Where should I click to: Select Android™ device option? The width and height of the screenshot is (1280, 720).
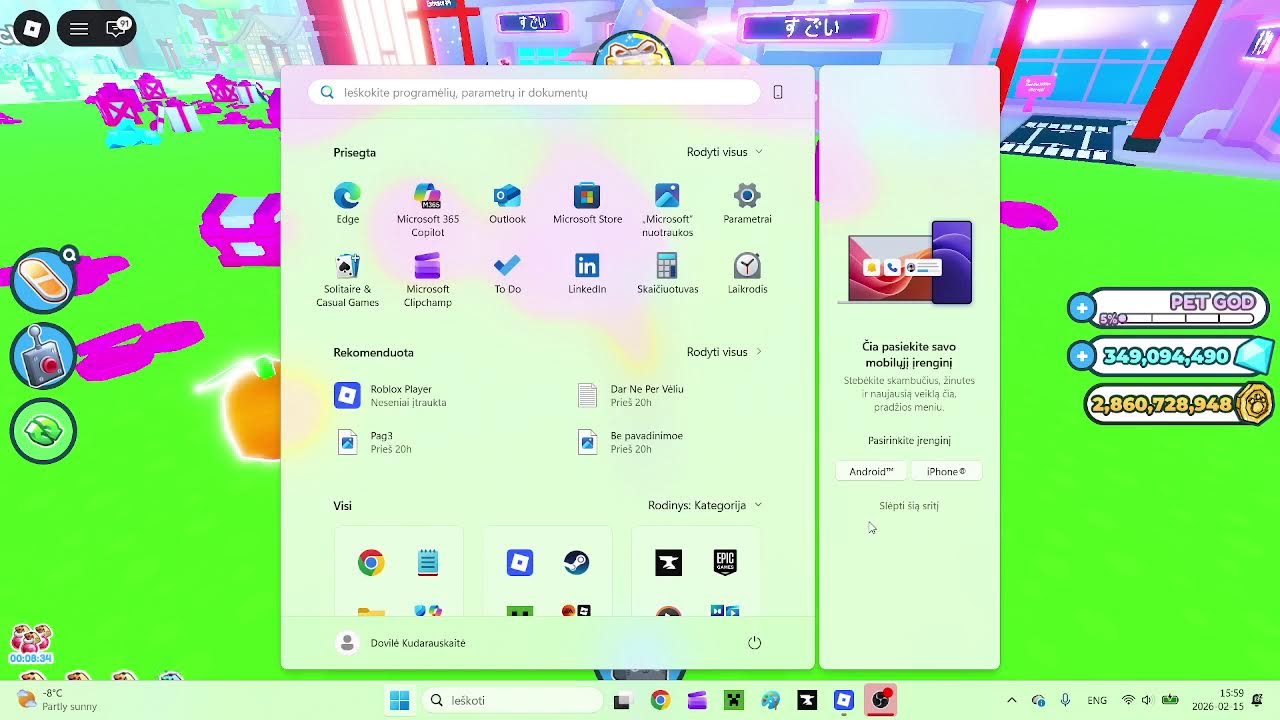[x=871, y=471]
